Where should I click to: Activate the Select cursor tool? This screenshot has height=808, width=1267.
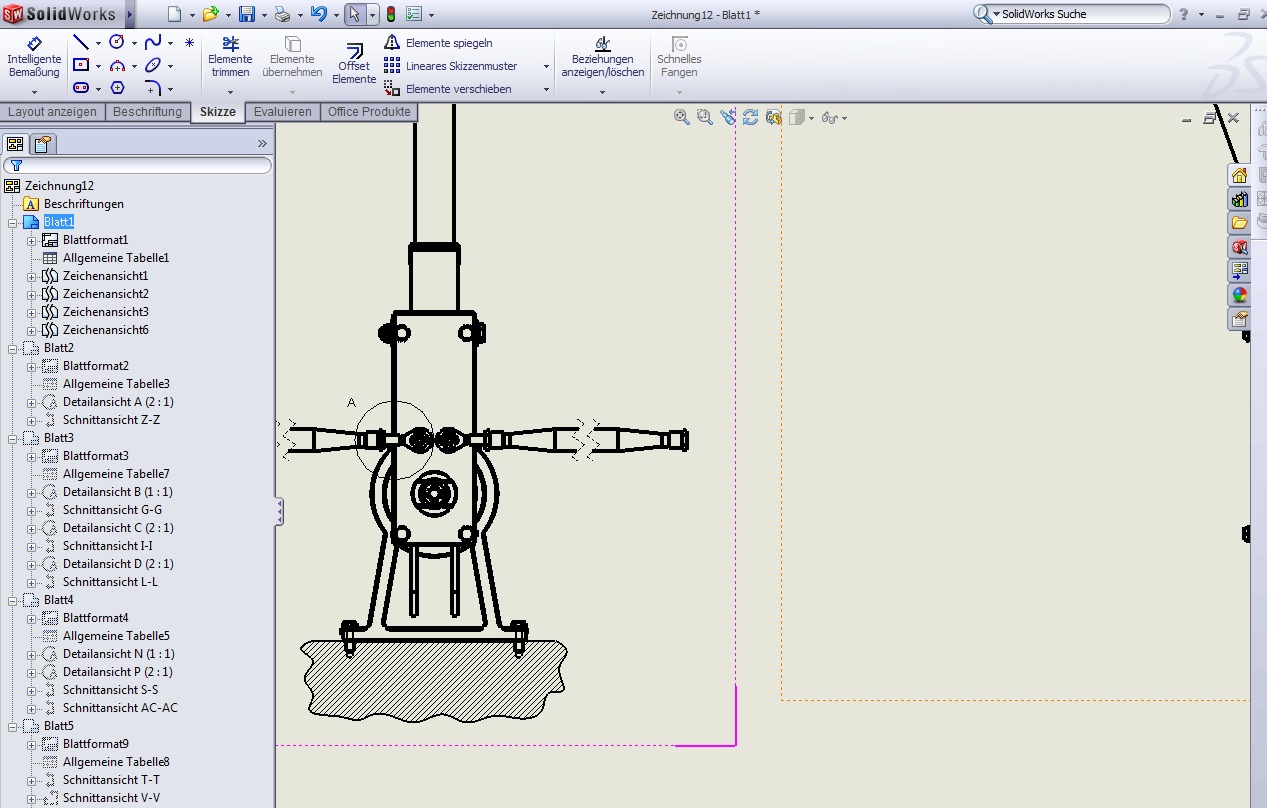coord(354,14)
